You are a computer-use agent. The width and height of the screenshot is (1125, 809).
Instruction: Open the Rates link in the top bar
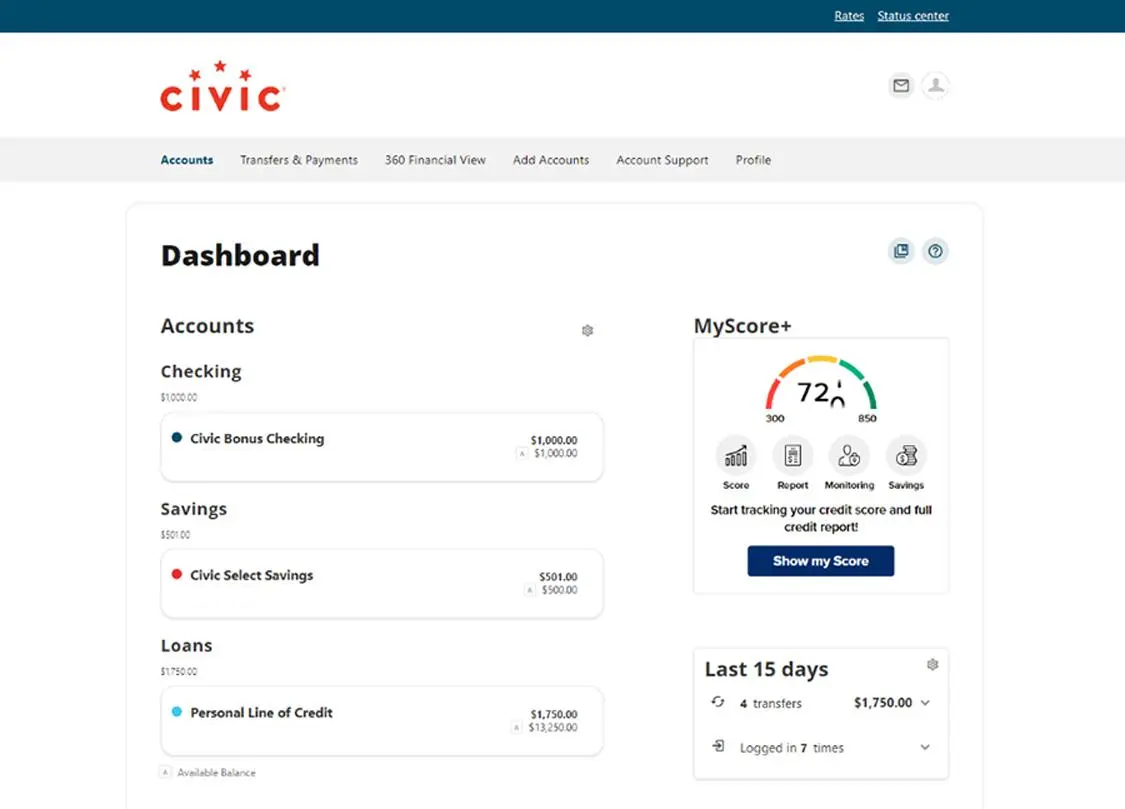pos(848,15)
